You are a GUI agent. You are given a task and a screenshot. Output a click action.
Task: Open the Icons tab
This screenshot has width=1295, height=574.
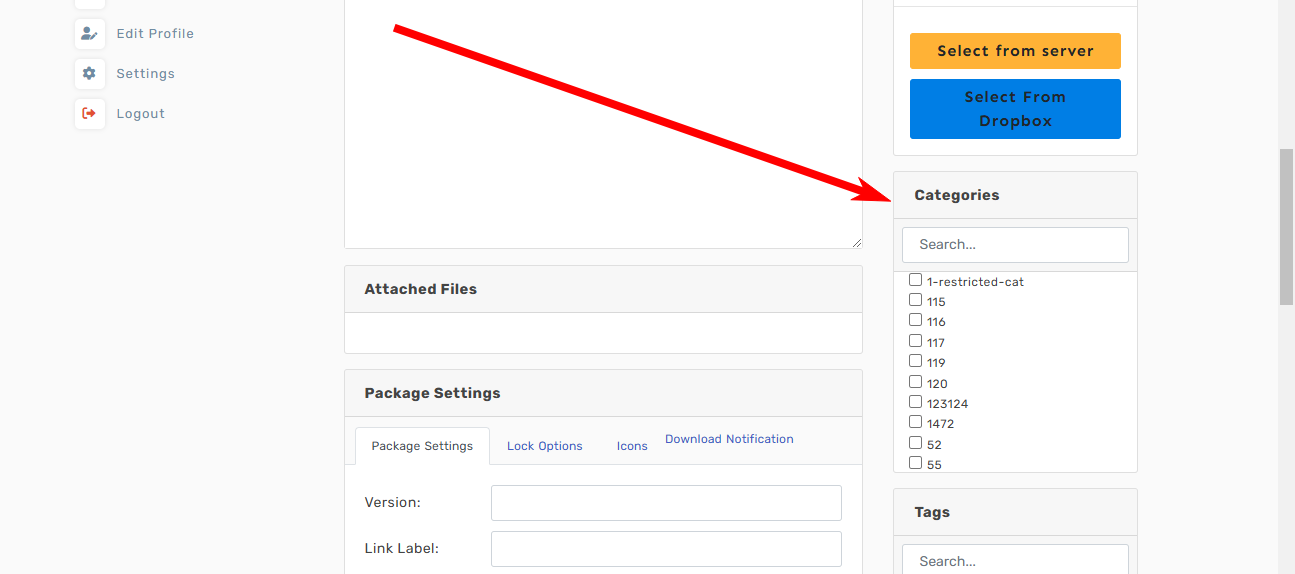632,446
